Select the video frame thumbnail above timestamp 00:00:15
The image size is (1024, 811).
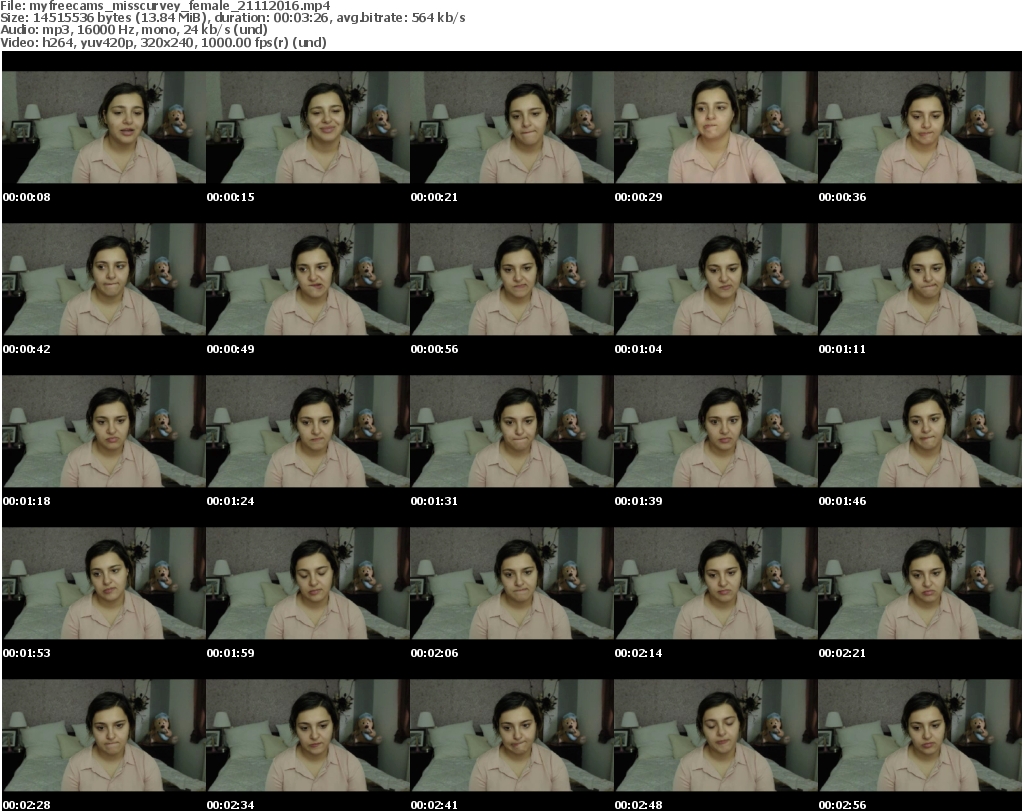click(x=308, y=127)
